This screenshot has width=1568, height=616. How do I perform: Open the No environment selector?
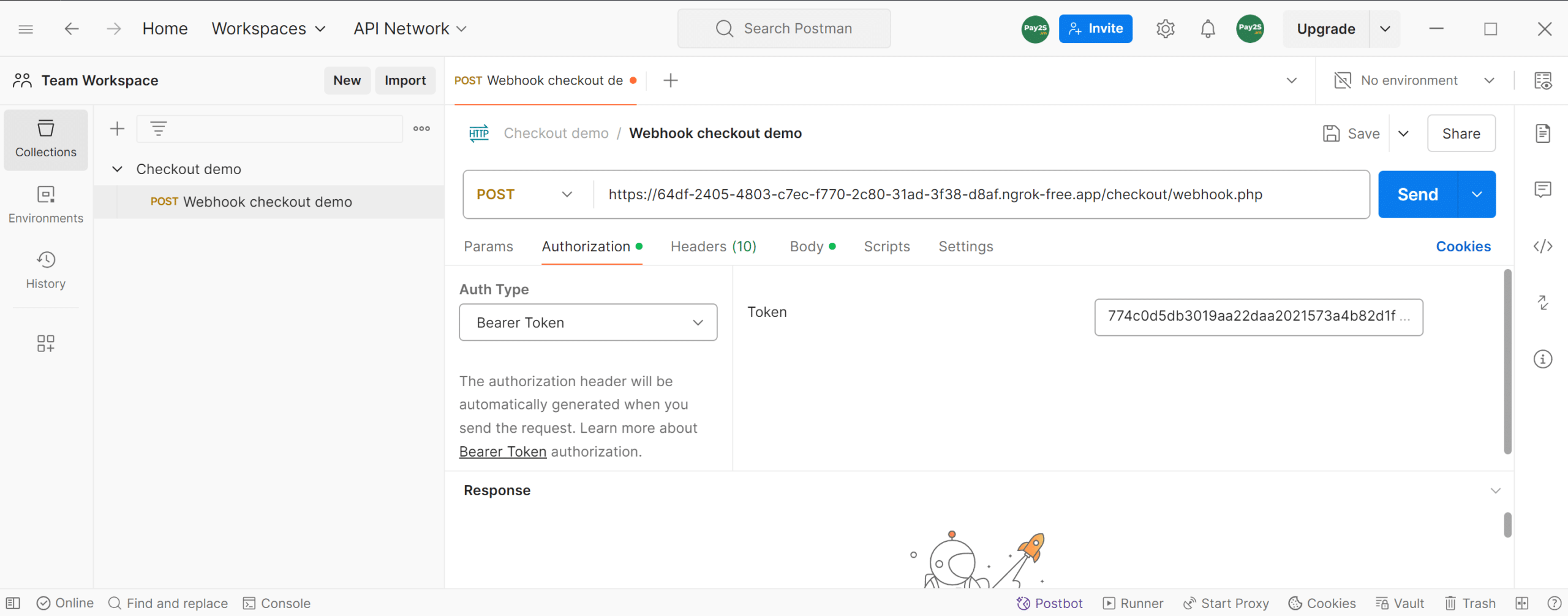click(1415, 80)
